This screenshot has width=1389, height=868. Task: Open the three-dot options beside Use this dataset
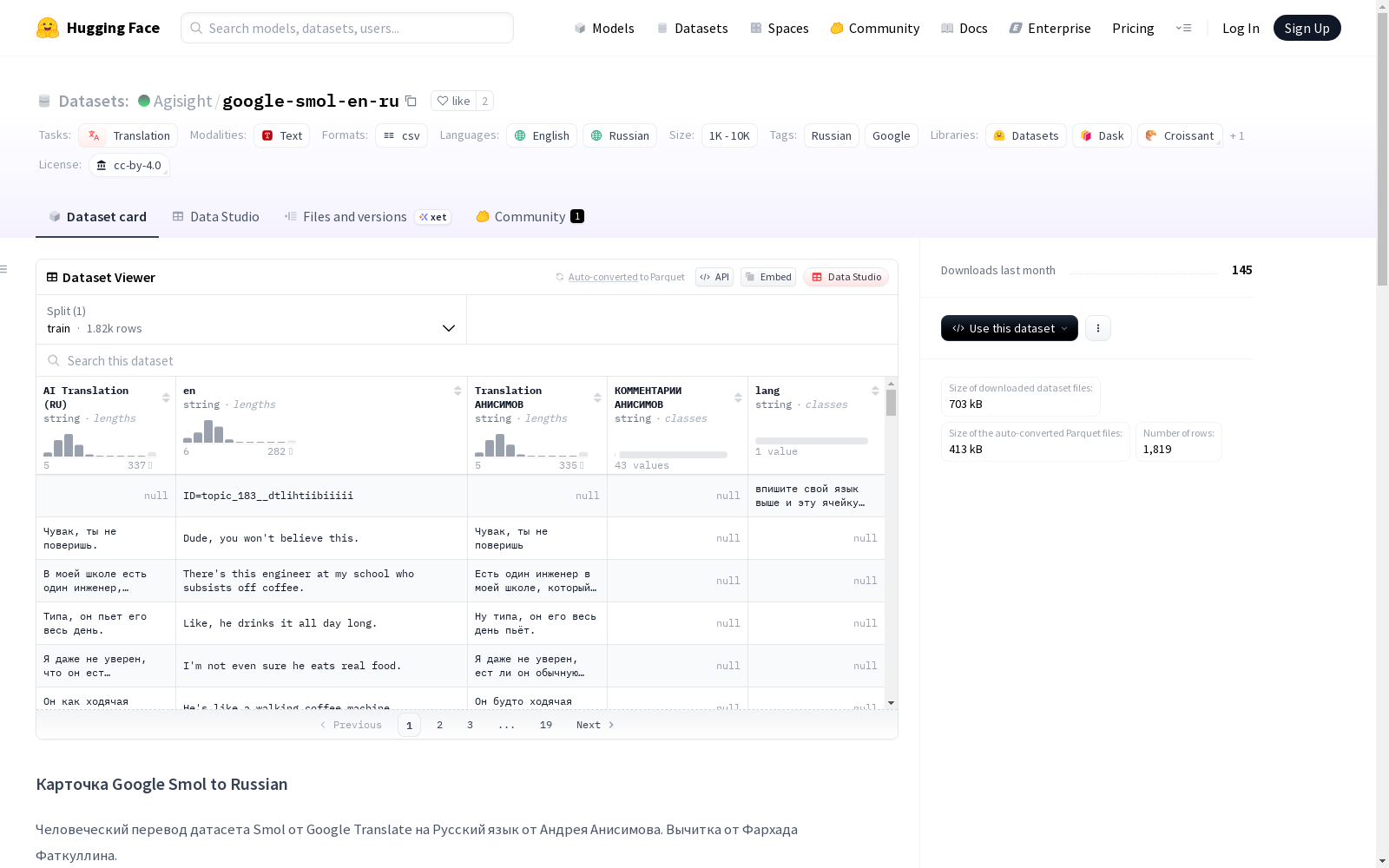[x=1098, y=328]
